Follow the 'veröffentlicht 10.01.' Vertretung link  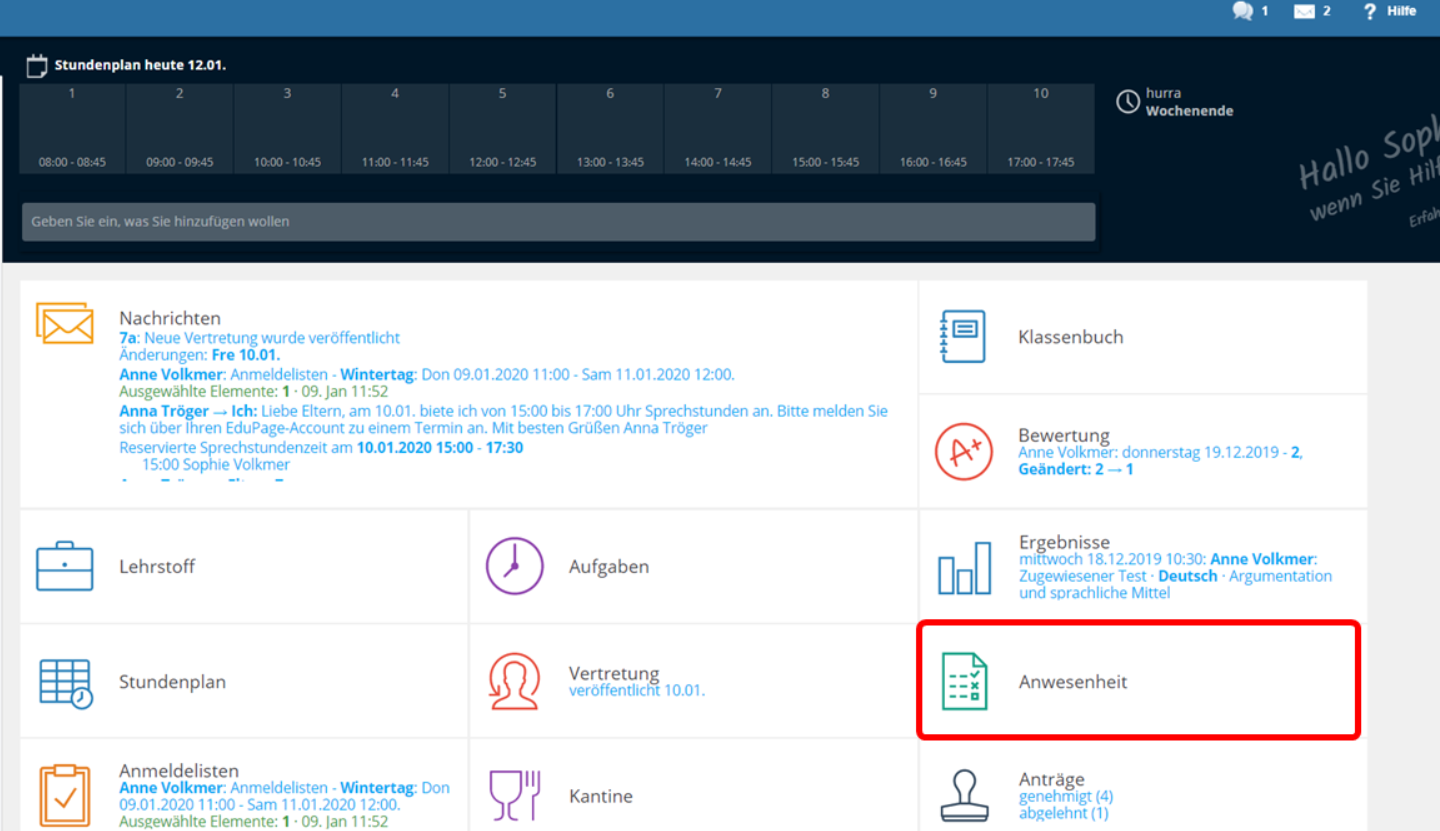[636, 690]
